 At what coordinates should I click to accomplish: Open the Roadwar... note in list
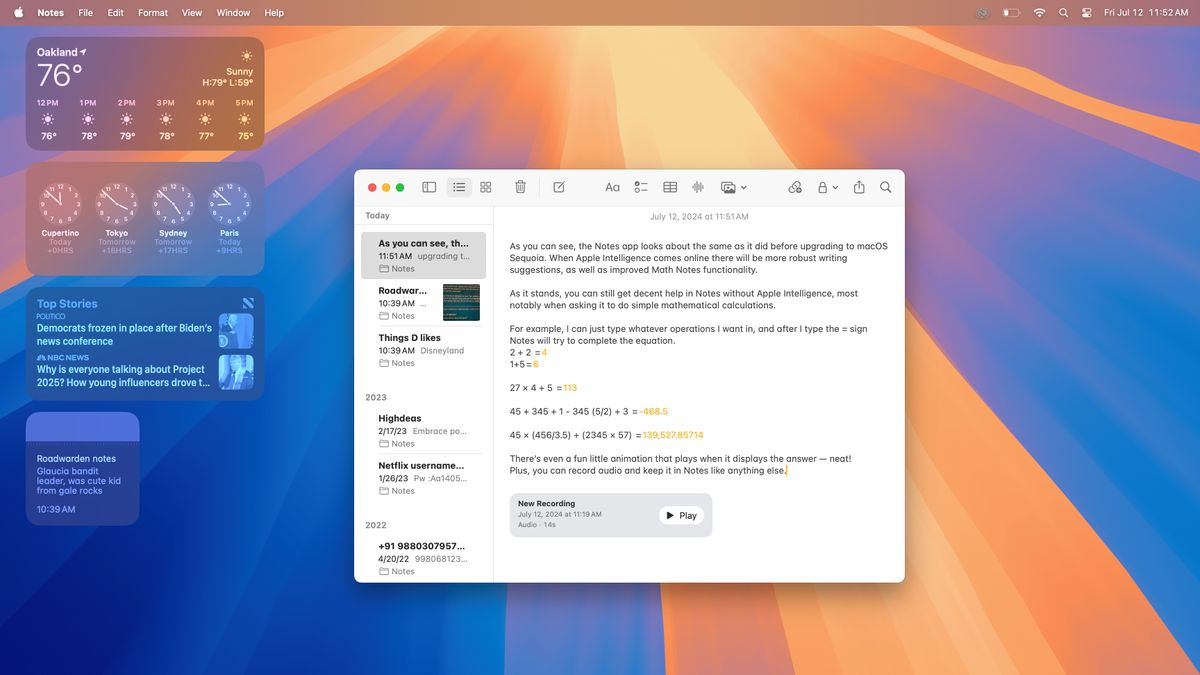(424, 303)
